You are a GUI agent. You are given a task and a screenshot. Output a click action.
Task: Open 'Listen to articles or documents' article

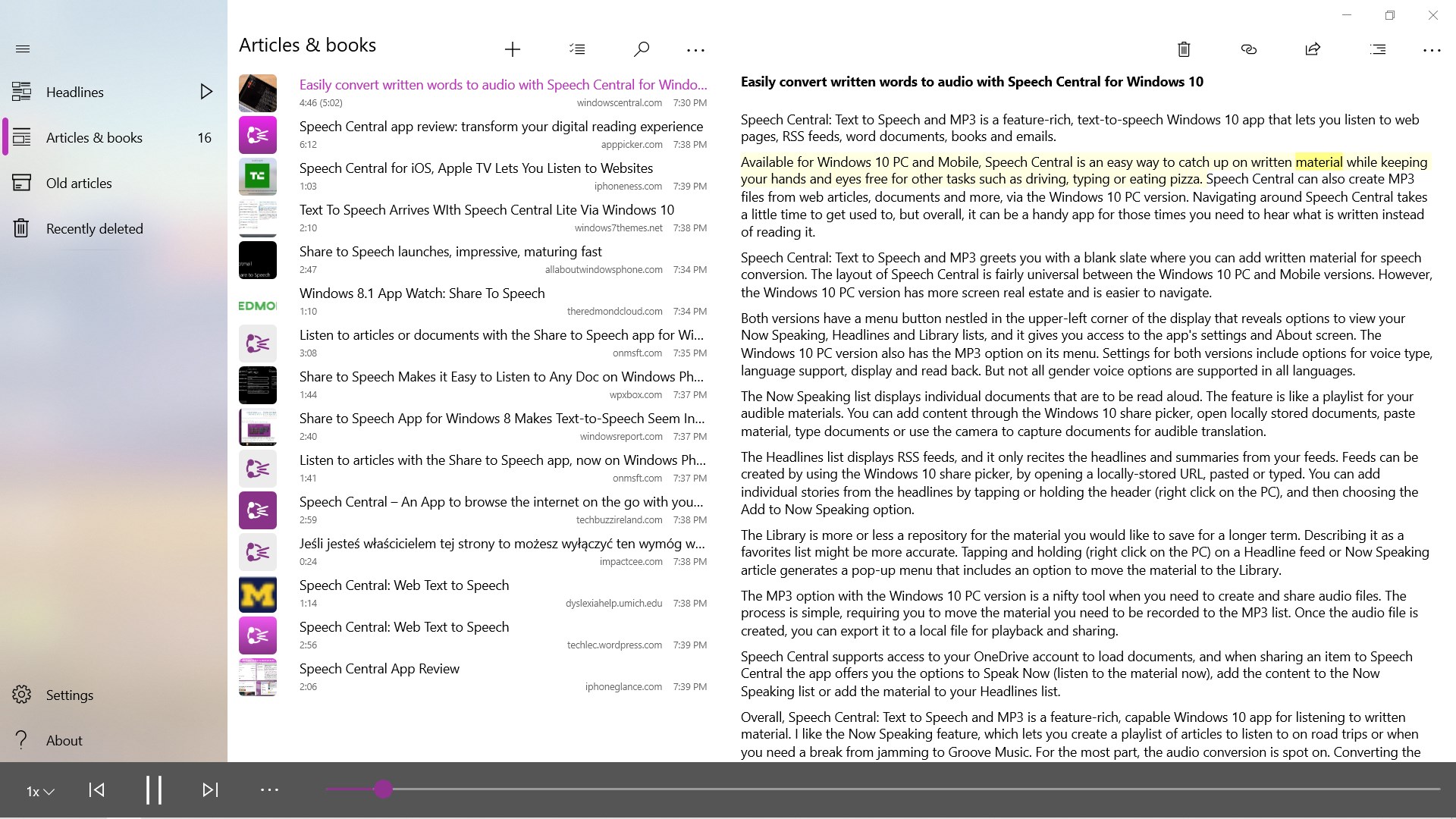click(x=473, y=343)
